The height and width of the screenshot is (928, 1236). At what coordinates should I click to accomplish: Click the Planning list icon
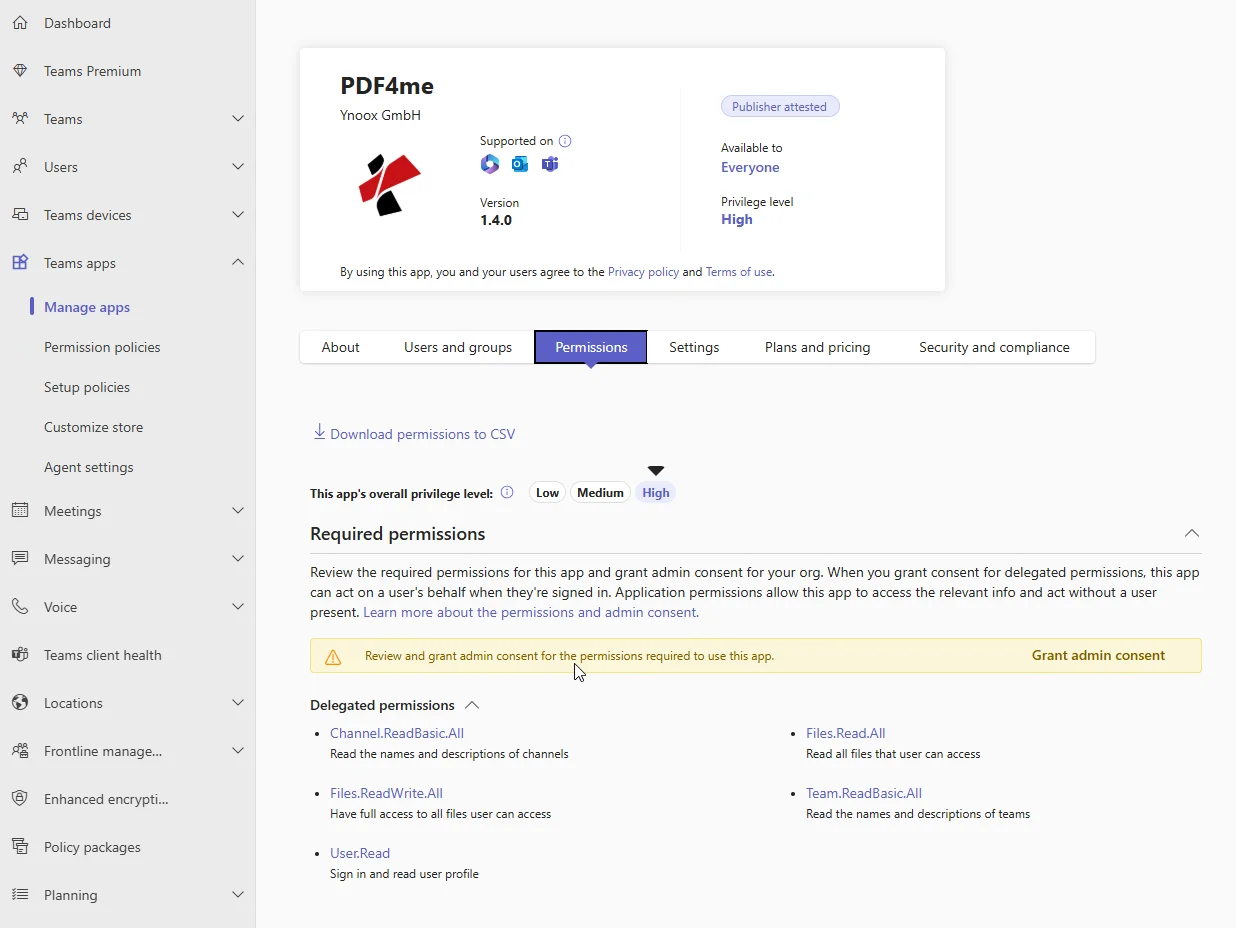click(20, 895)
